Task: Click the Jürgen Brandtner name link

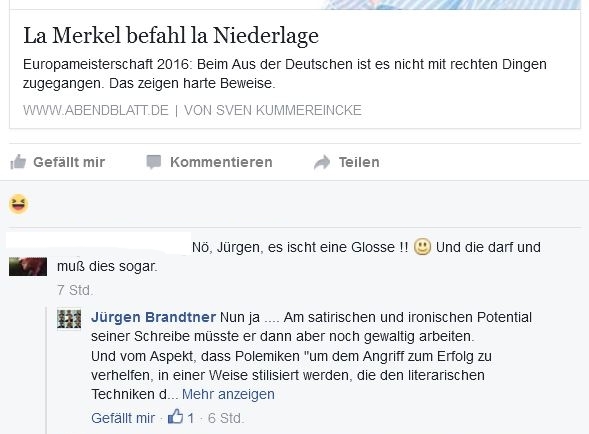Action: [x=153, y=317]
